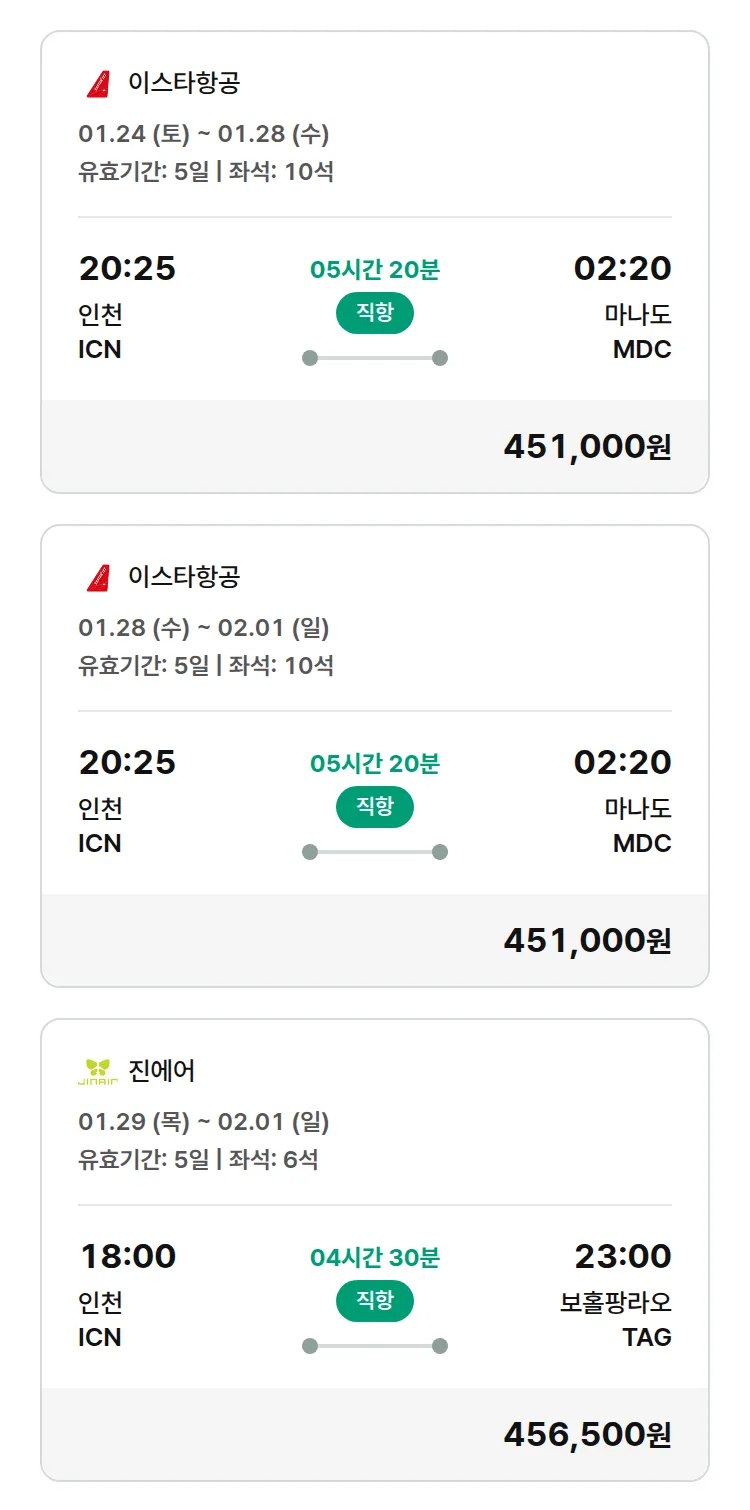Click the Jin Air butterfly logo
The width and height of the screenshot is (750, 1510).
pyautogui.click(x=98, y=1072)
